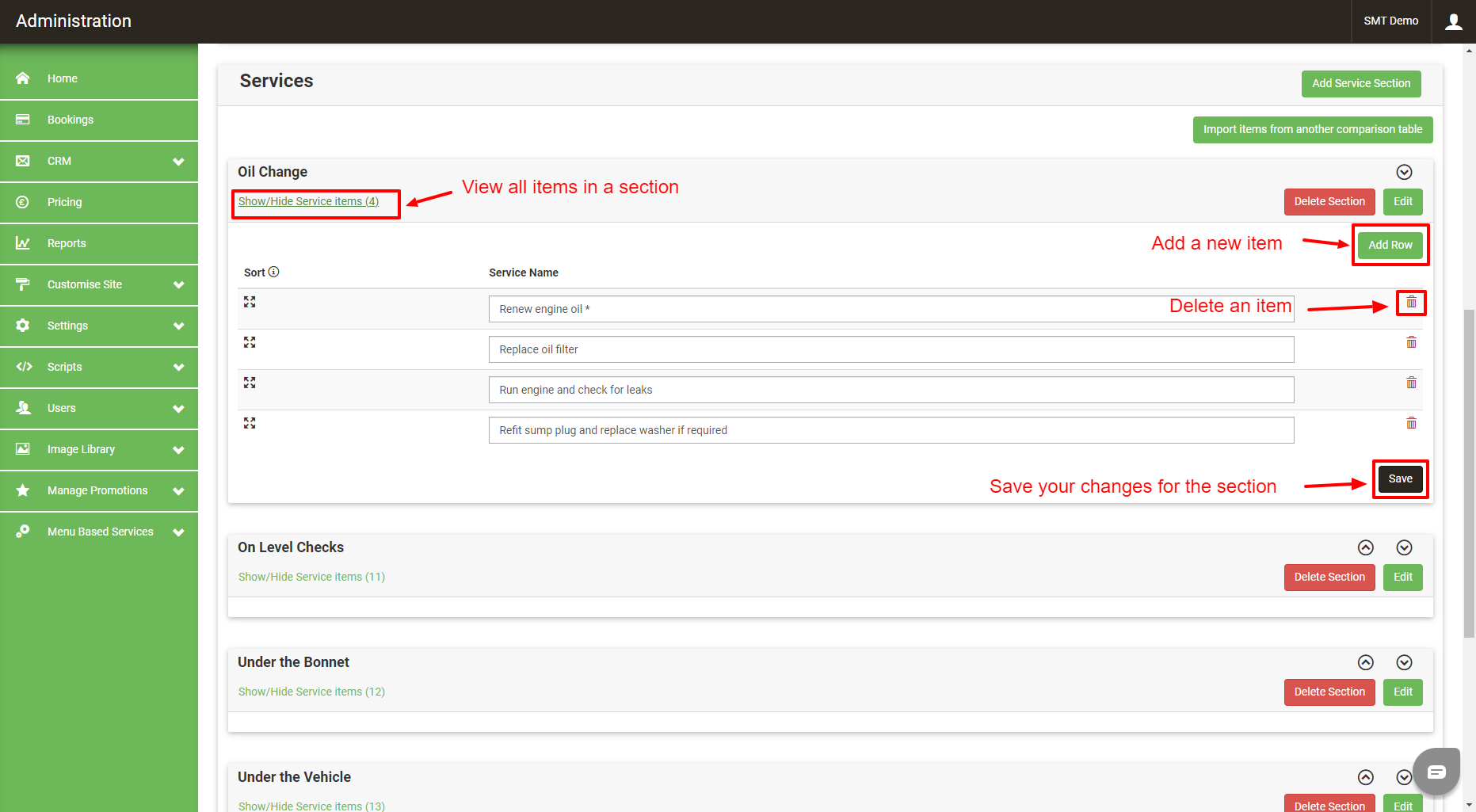Click the sort handle for 'Renew engine oil'
This screenshot has width=1476, height=812.
[x=250, y=302]
